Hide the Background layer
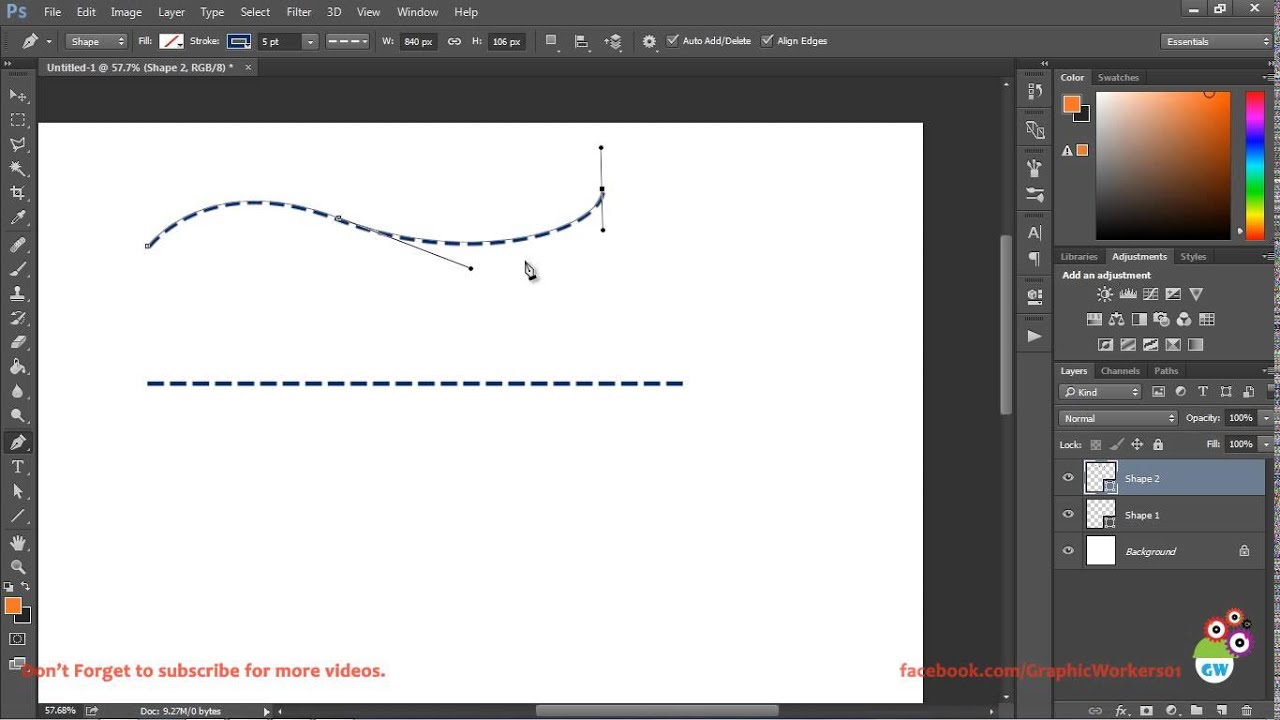 (1068, 551)
